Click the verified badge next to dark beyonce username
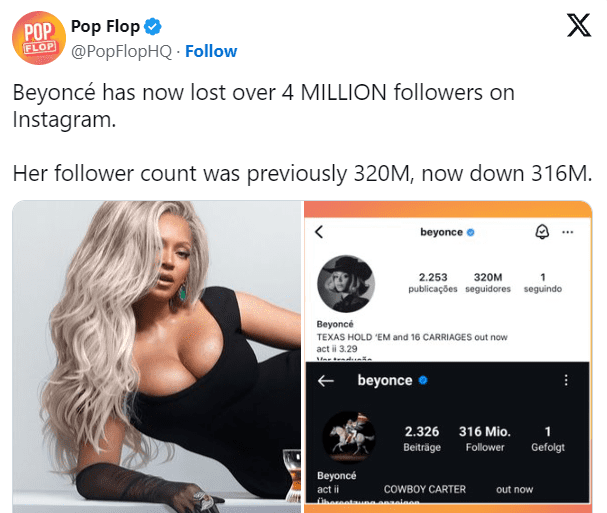Viewport: 607px width, 513px height. (423, 380)
